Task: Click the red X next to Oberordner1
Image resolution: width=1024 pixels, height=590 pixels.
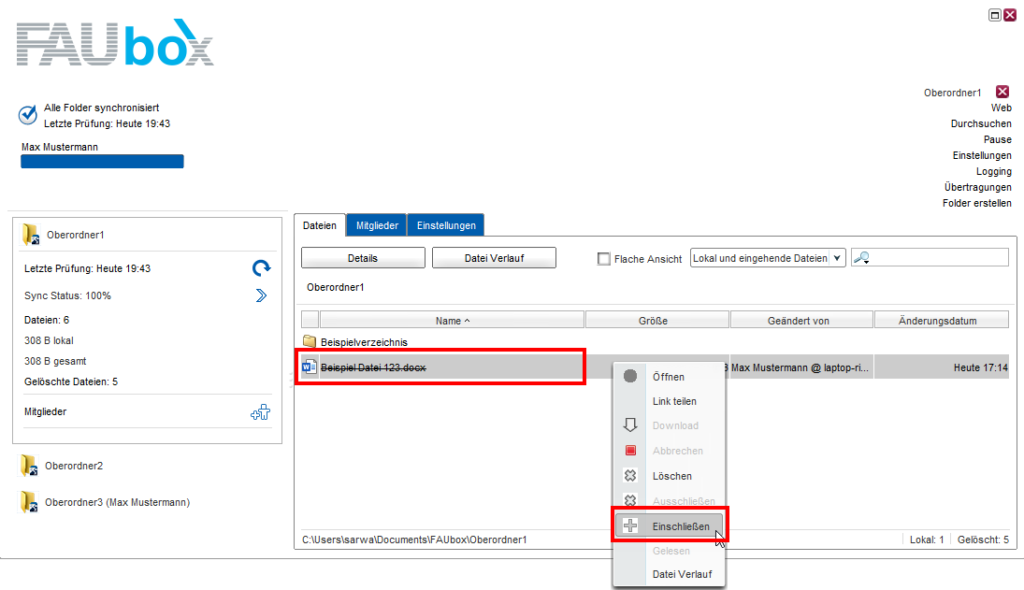Action: [1003, 92]
